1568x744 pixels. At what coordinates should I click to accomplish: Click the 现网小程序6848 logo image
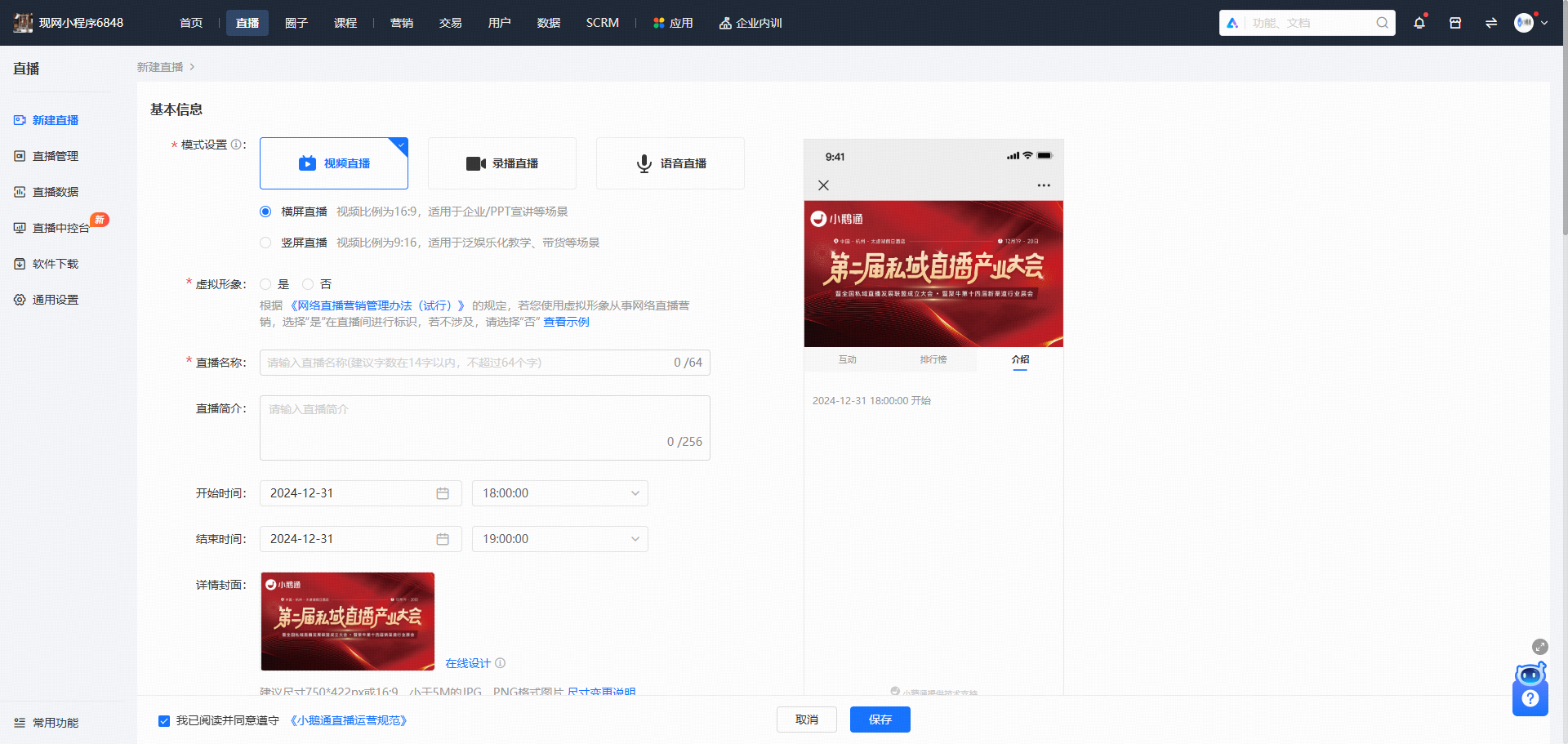pyautogui.click(x=23, y=23)
